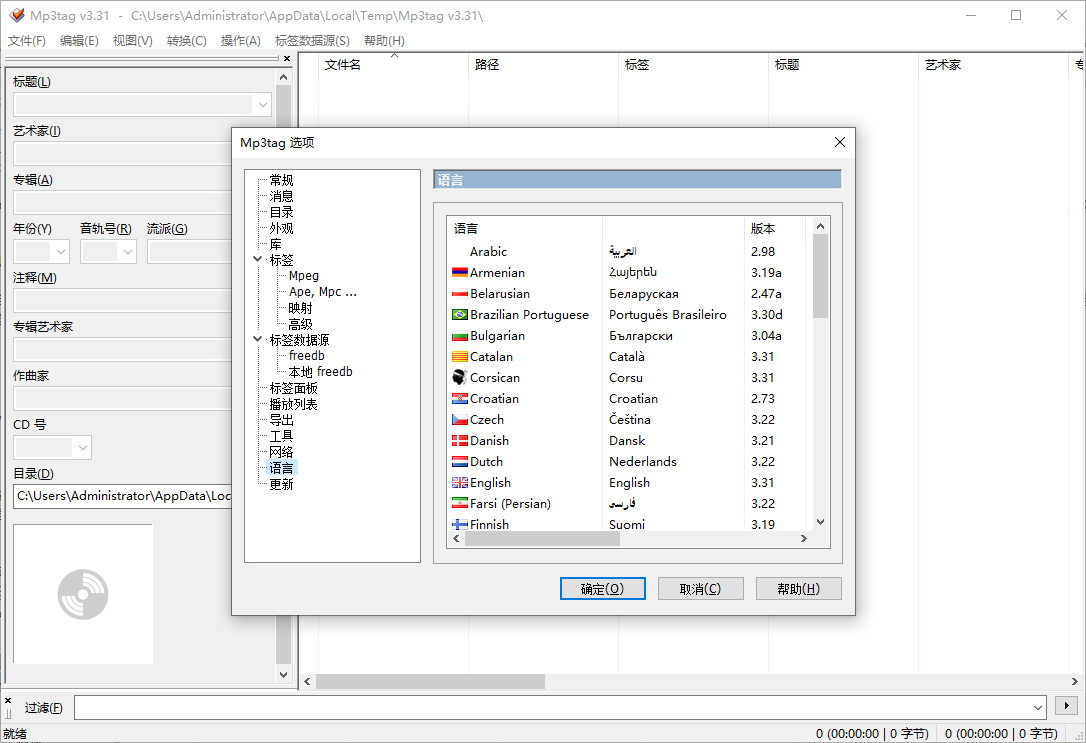The width and height of the screenshot is (1086, 743).
Task: Click the 确定(O) button to confirm
Action: point(602,588)
